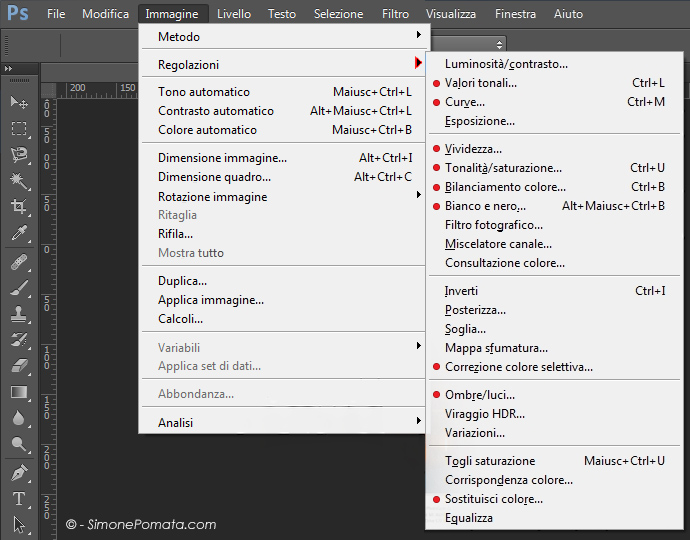Select the Magic Wand tool
The height and width of the screenshot is (540, 690).
pyautogui.click(x=19, y=180)
